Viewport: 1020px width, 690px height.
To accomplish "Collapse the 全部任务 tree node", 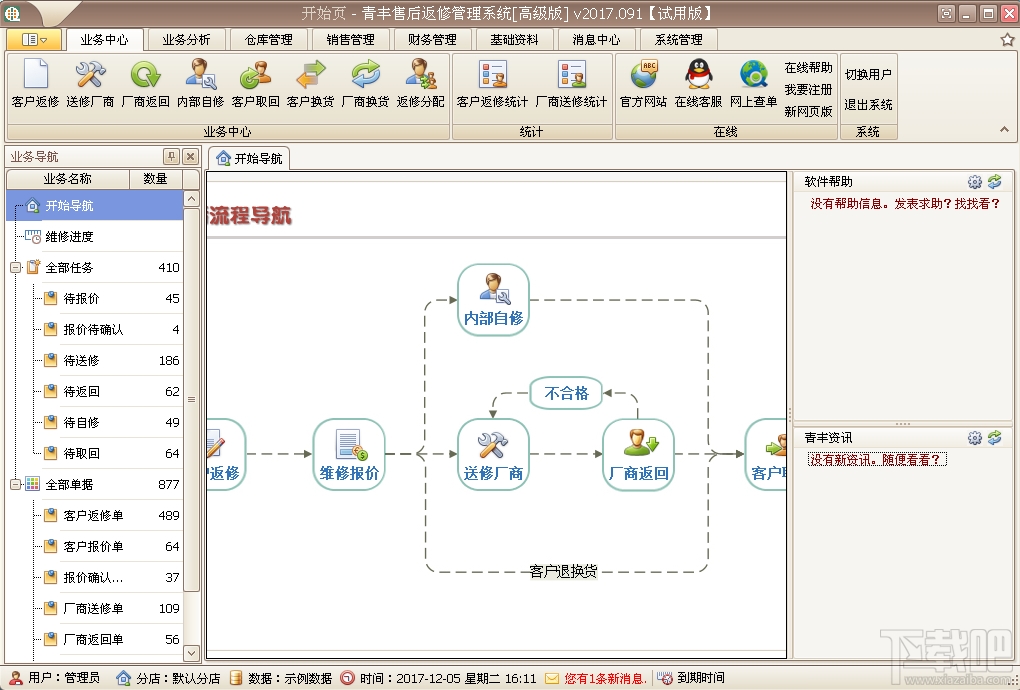I will [x=16, y=267].
